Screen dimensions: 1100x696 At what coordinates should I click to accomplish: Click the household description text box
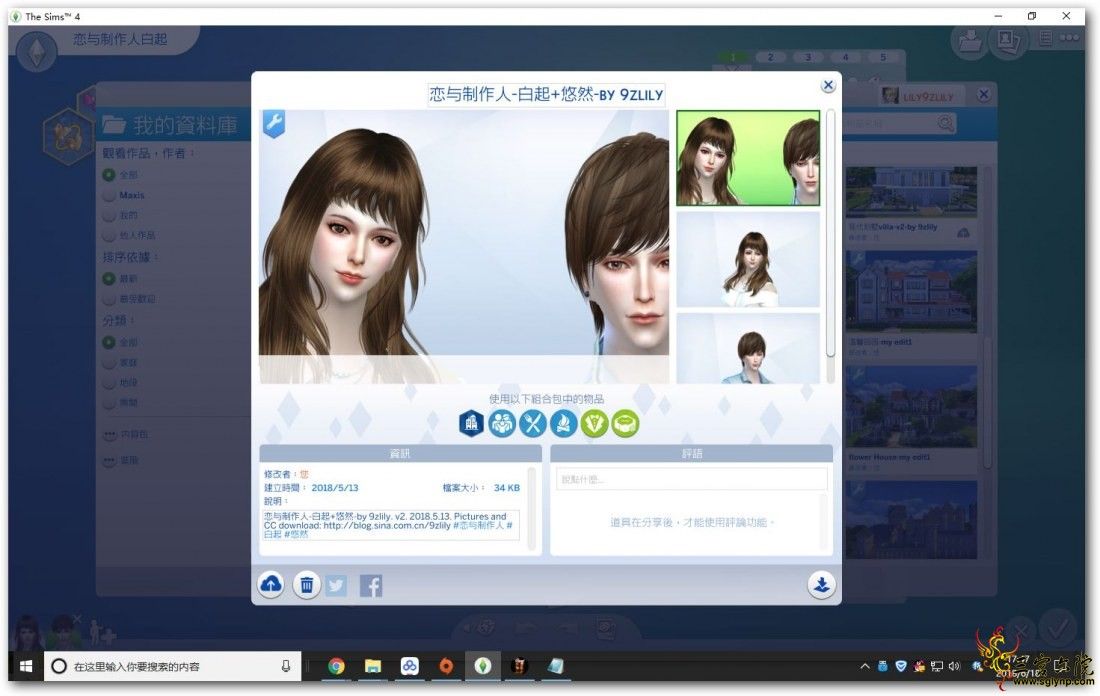[391, 525]
